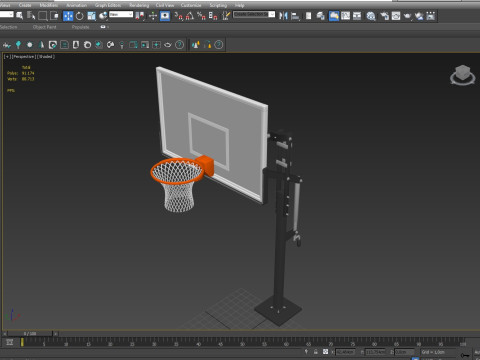The image size is (480, 360).
Task: Switch to the Selection ribbon tab
Action: tap(8, 27)
